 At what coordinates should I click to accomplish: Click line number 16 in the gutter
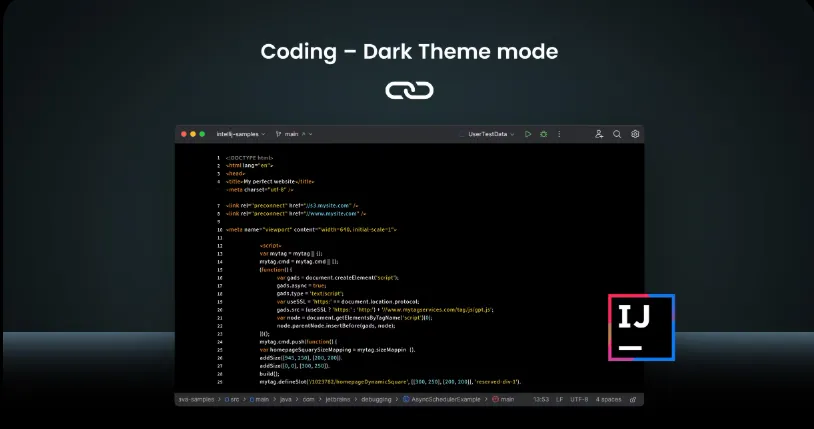pos(219,270)
